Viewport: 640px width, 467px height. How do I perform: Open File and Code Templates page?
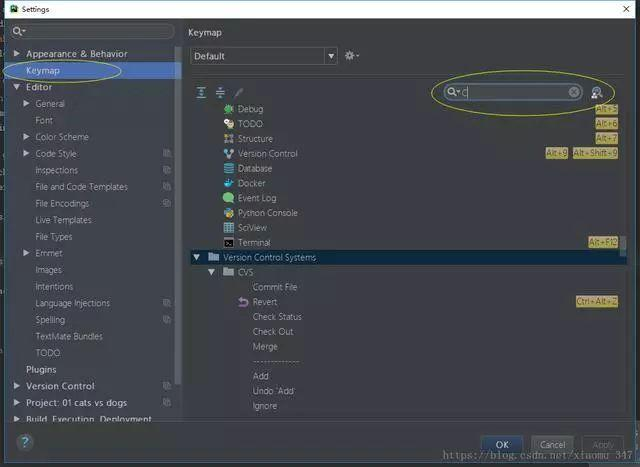(x=82, y=187)
